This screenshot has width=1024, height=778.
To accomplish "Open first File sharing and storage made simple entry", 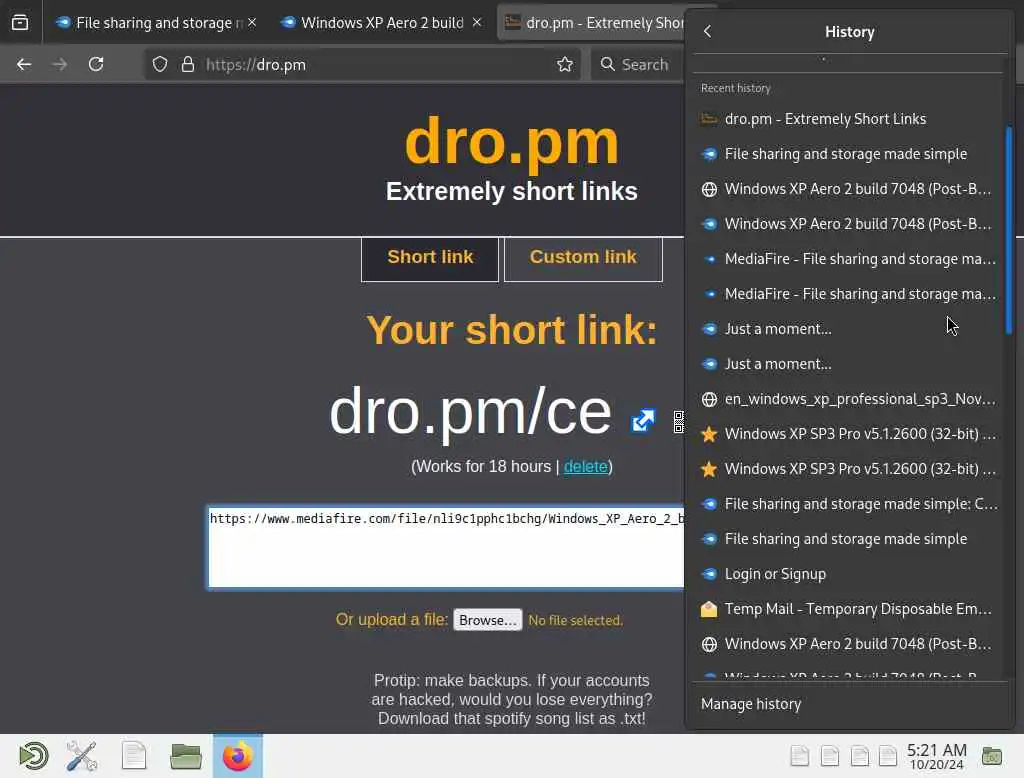I will coord(848,154).
